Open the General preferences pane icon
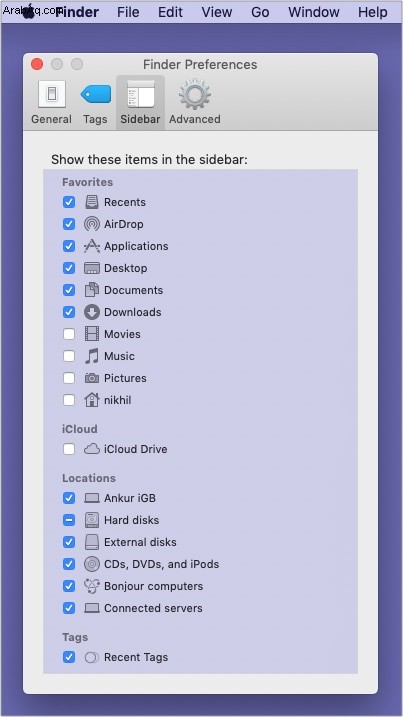 [51, 95]
